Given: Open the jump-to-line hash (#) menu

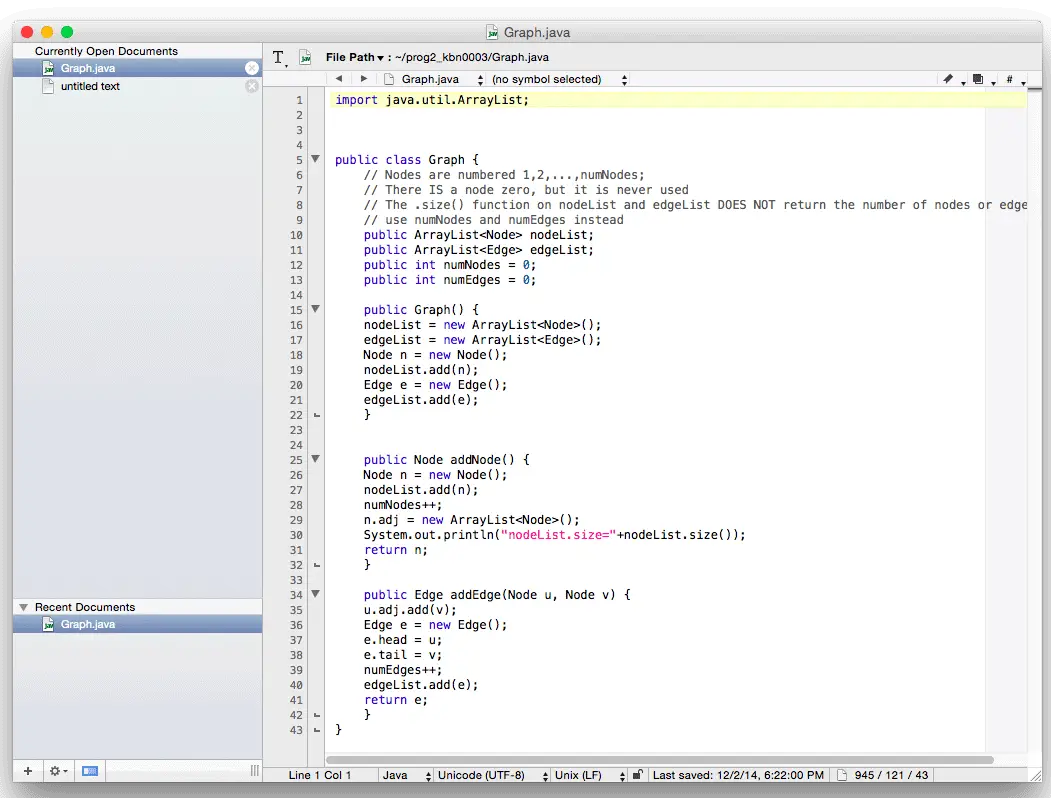Looking at the screenshot, I should [x=1013, y=79].
